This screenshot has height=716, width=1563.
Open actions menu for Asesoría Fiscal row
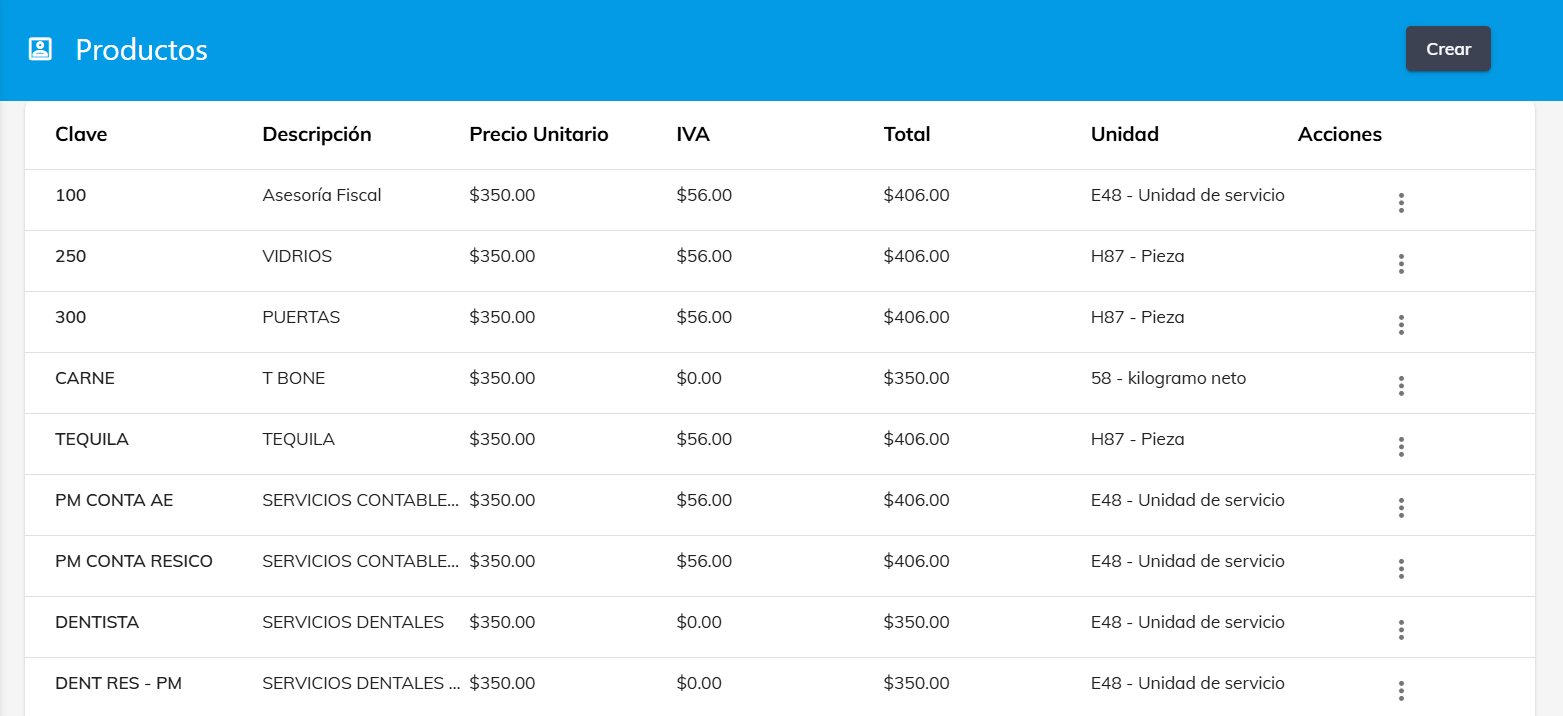tap(1401, 203)
